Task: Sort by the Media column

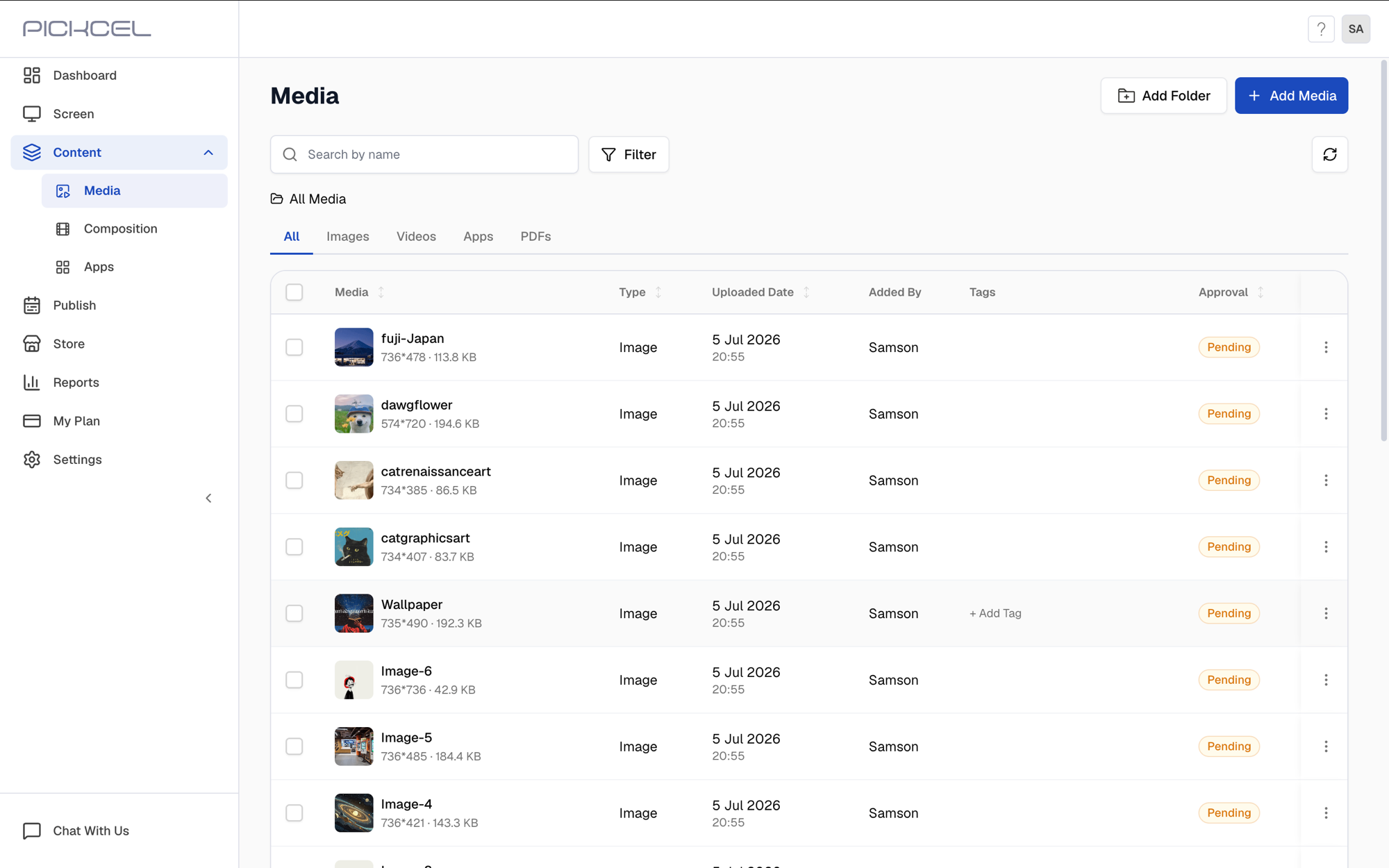Action: [x=381, y=292]
